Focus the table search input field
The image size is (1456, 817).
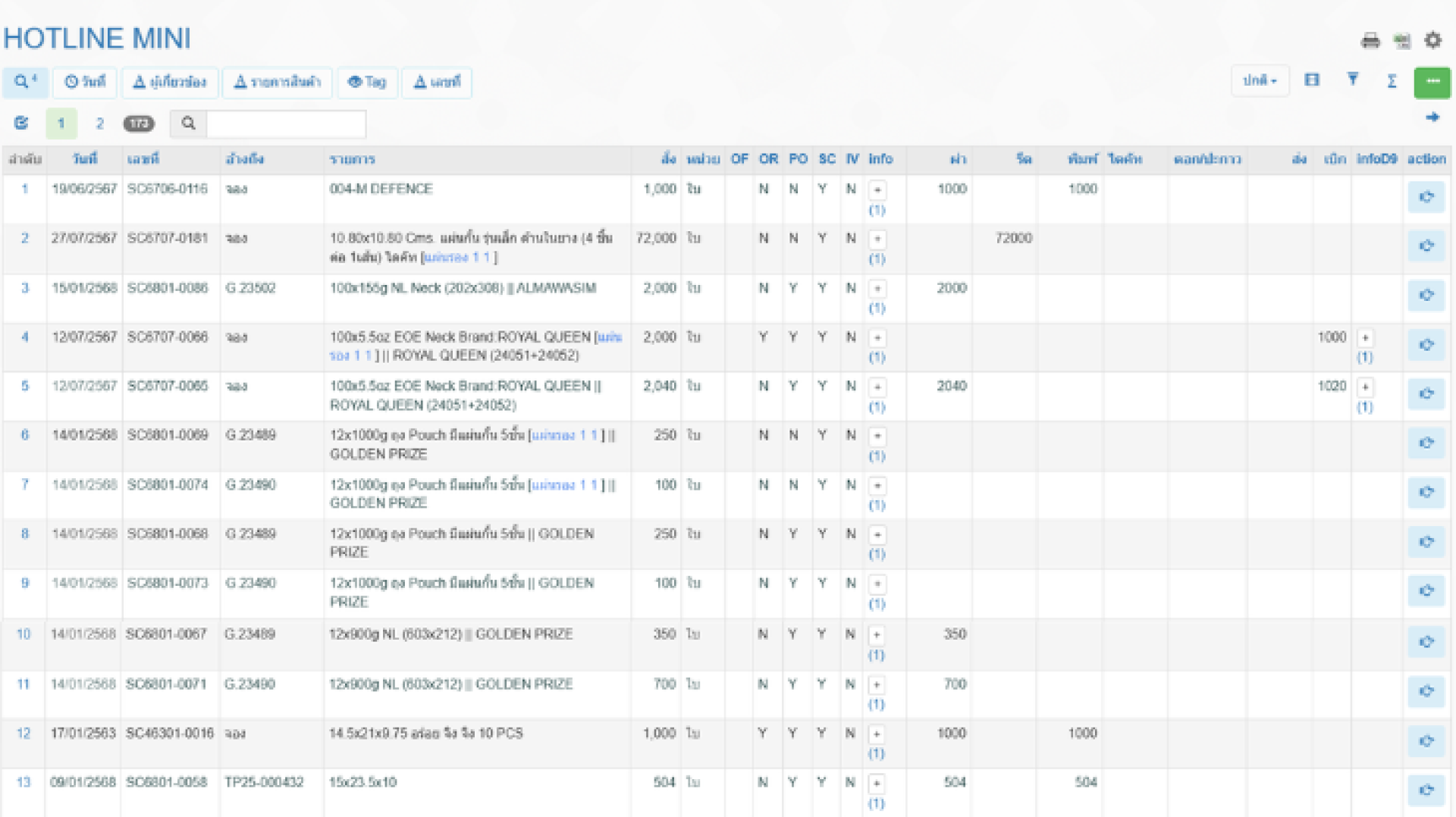(x=286, y=124)
